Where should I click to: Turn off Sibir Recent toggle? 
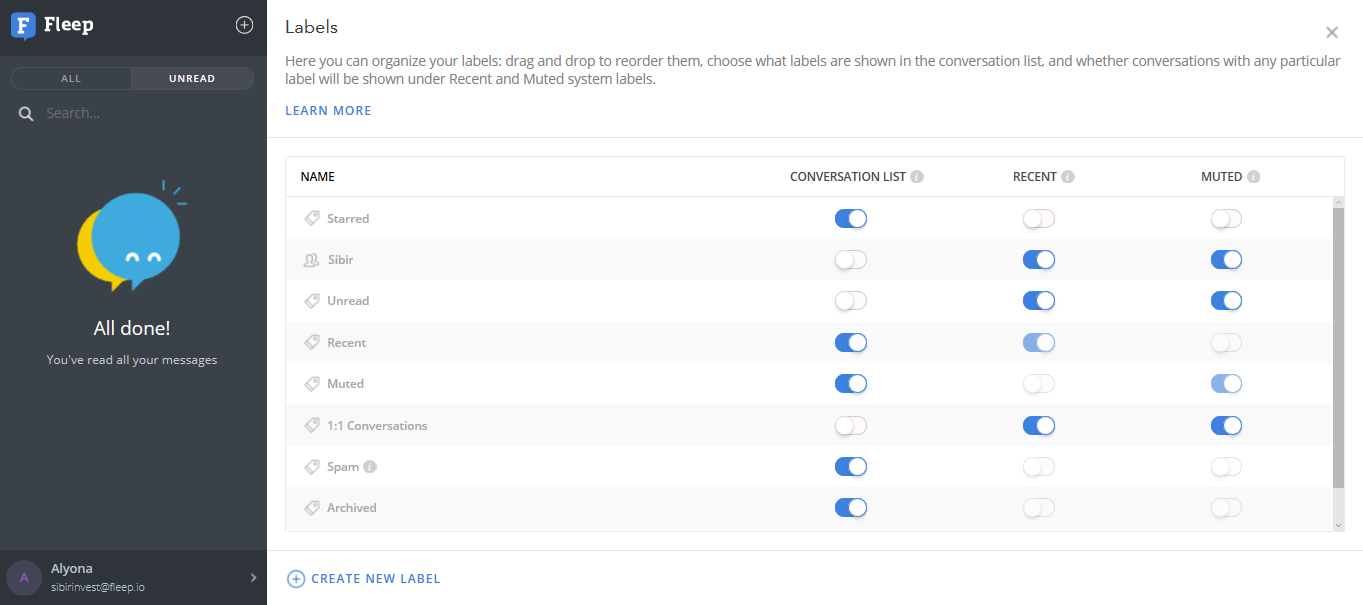(1039, 260)
